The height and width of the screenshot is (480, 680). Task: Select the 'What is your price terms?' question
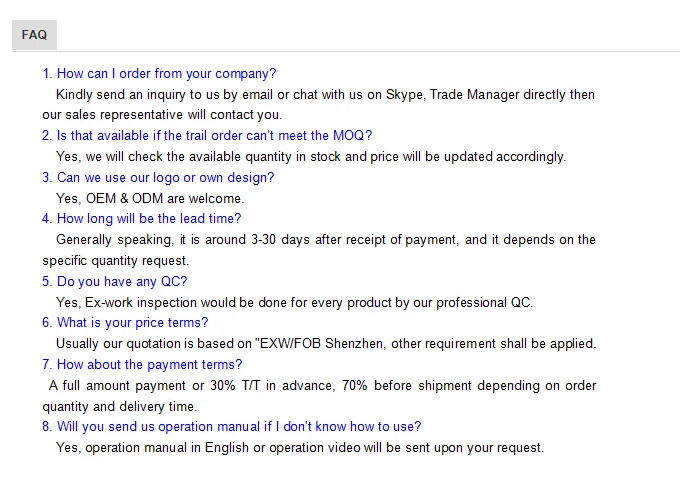point(125,322)
